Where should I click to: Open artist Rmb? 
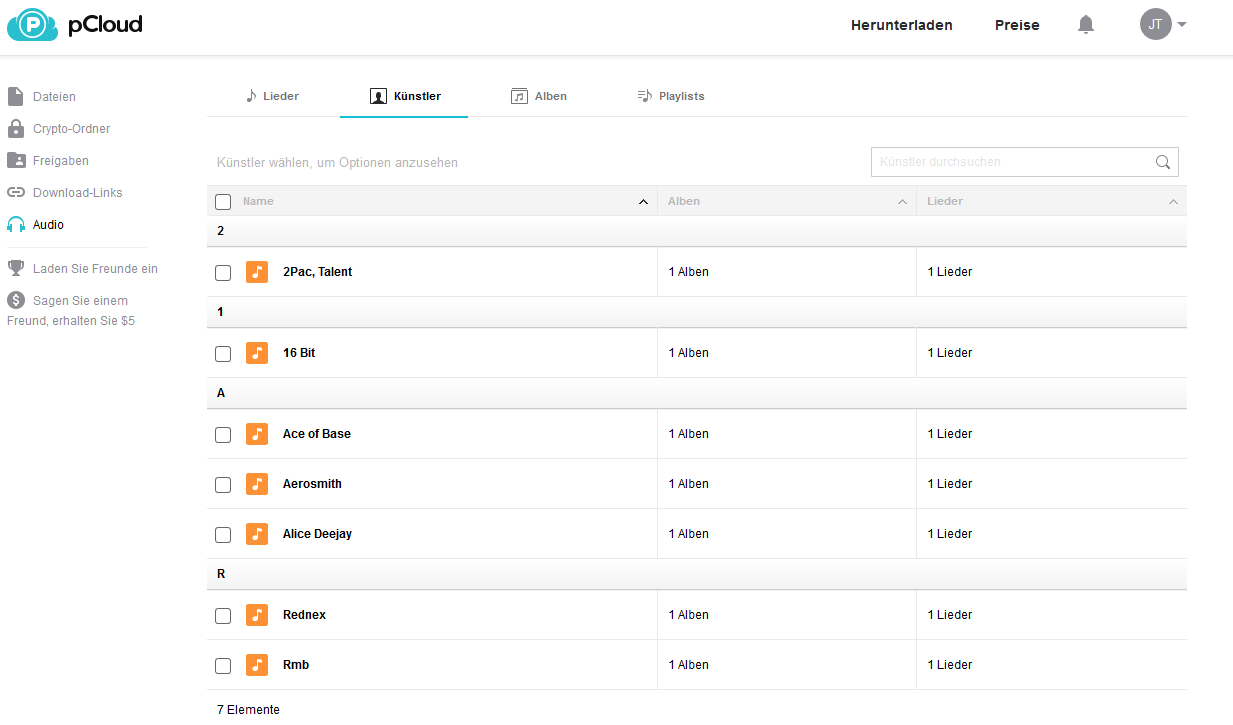(295, 665)
